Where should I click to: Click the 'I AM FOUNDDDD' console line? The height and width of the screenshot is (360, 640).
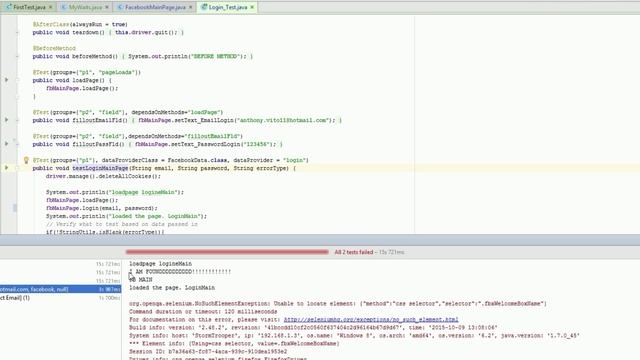(x=180, y=271)
